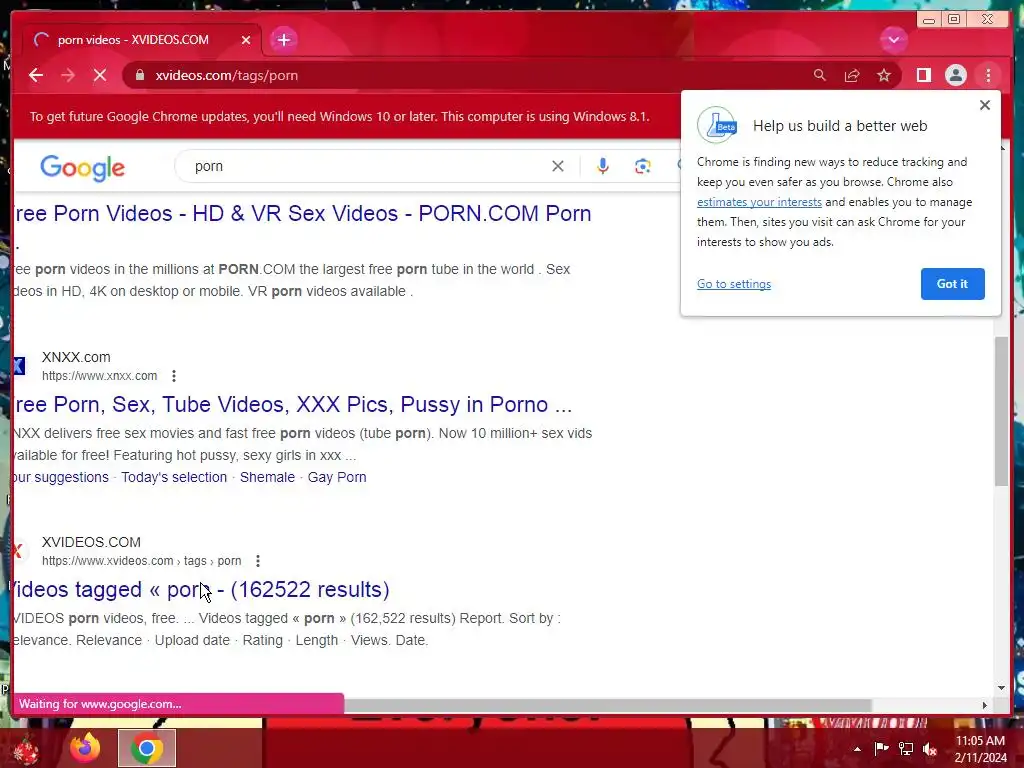Click the taskbar clock 11:05 AM
1024x768 pixels.
tap(980, 741)
